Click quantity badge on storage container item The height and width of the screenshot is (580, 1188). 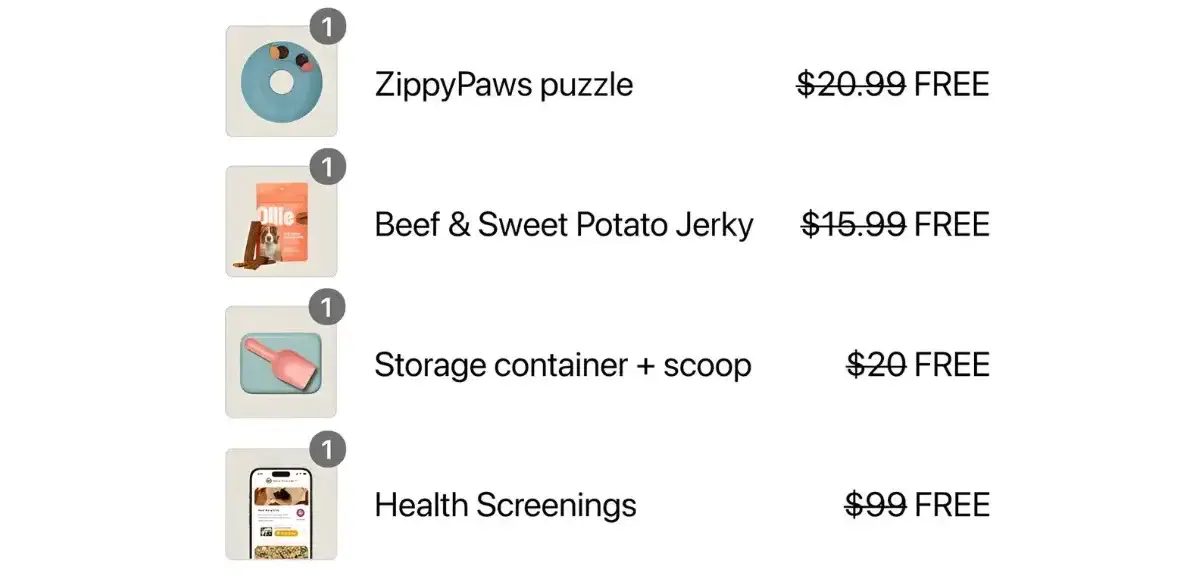pyautogui.click(x=327, y=307)
